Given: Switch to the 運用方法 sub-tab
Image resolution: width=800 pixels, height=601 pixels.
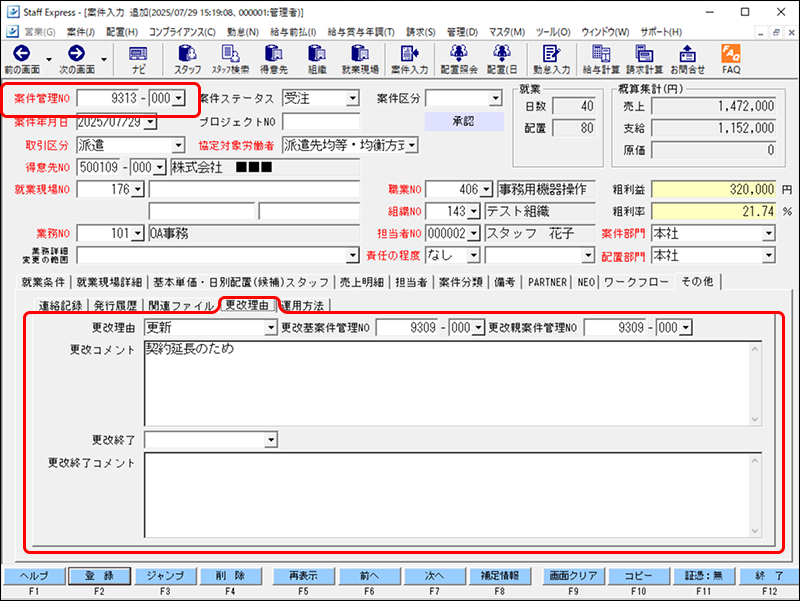Looking at the screenshot, I should (303, 306).
